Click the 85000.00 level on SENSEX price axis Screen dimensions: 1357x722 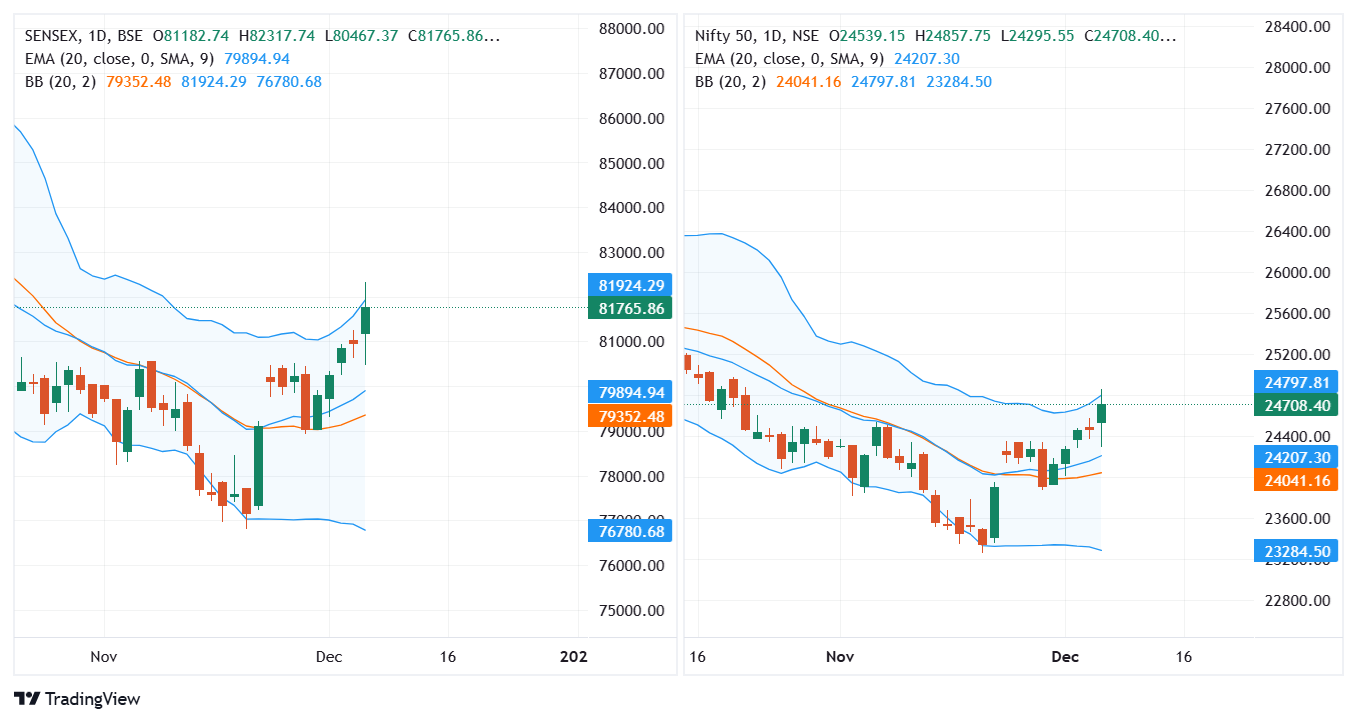tap(630, 163)
